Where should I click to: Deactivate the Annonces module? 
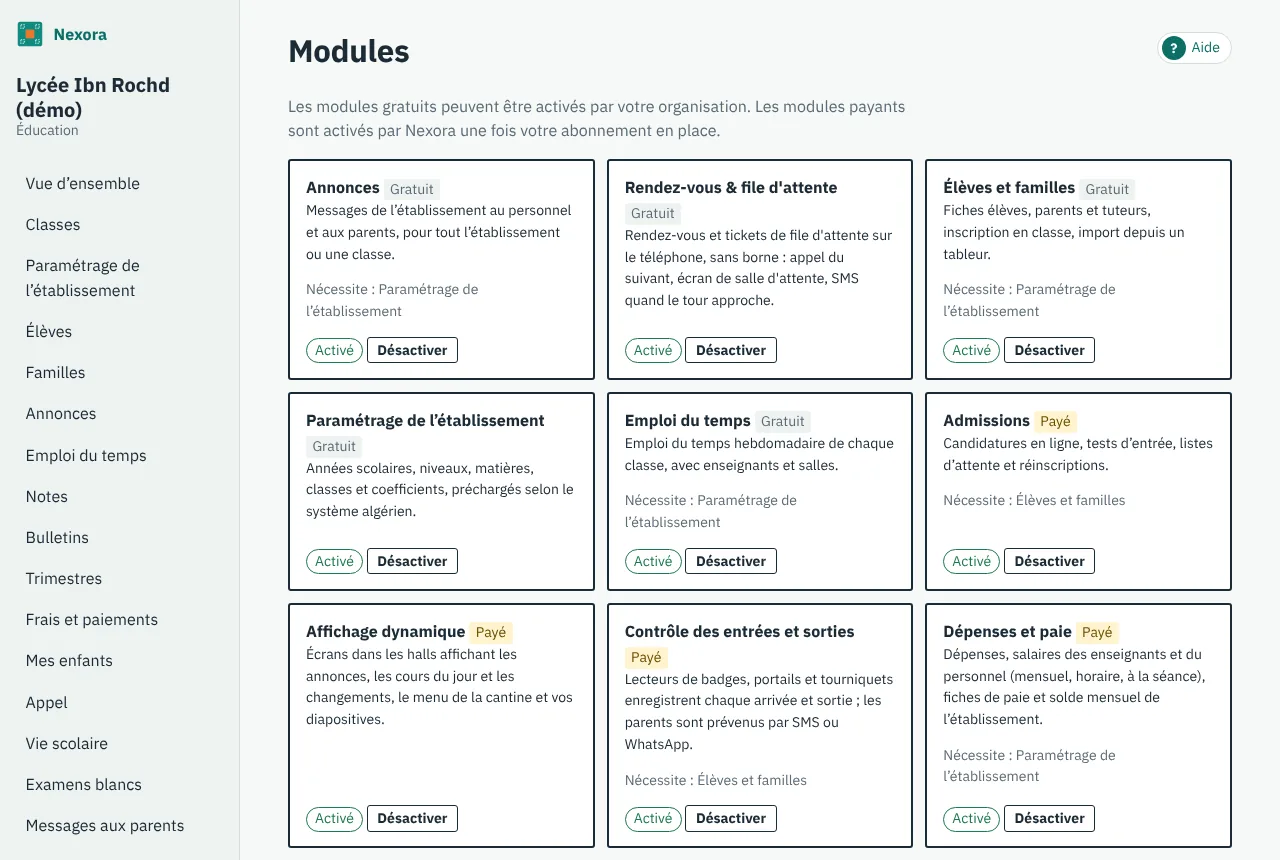click(412, 350)
